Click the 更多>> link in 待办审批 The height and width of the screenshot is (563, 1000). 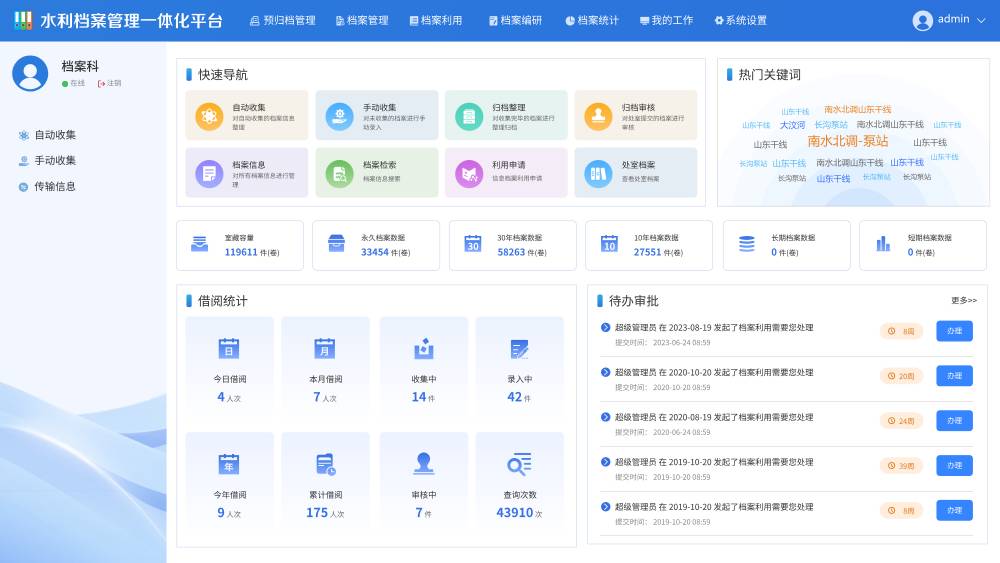[x=964, y=300]
